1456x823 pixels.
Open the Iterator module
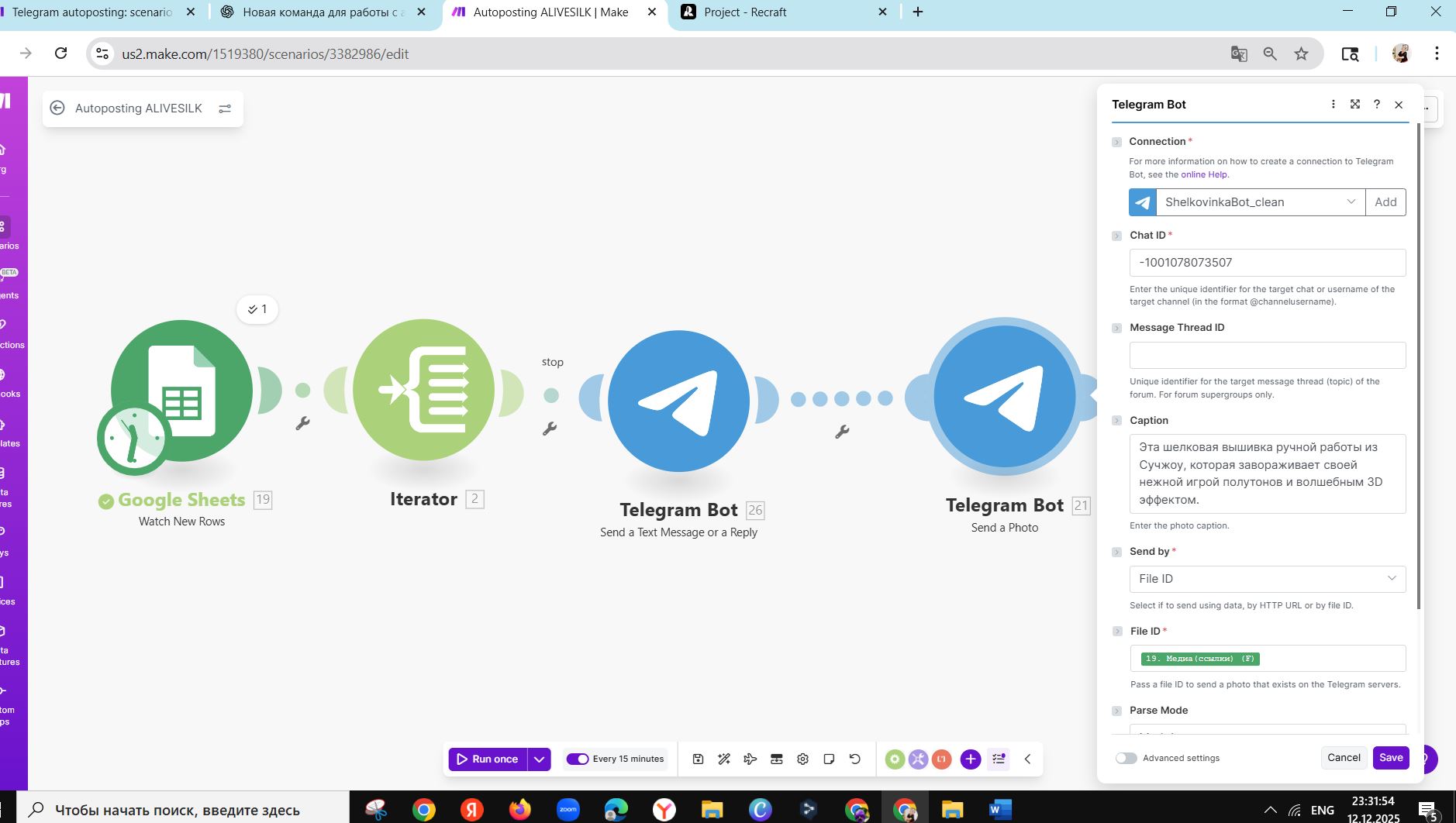(x=423, y=390)
